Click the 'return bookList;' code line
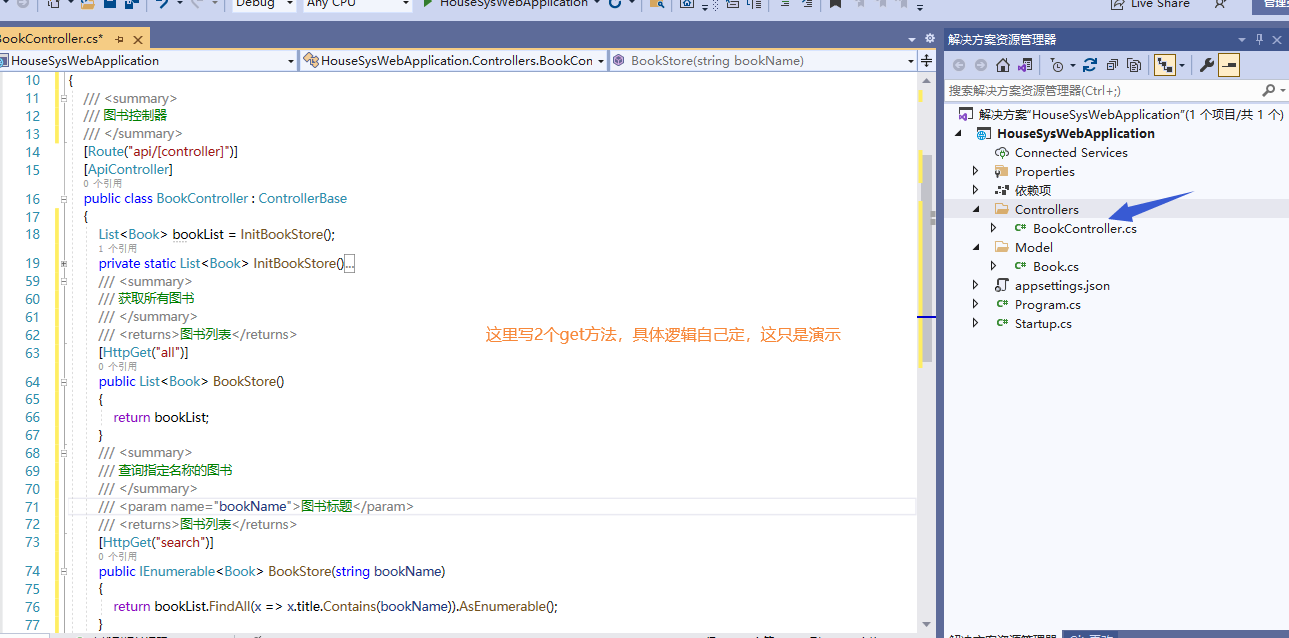 pyautogui.click(x=162, y=417)
